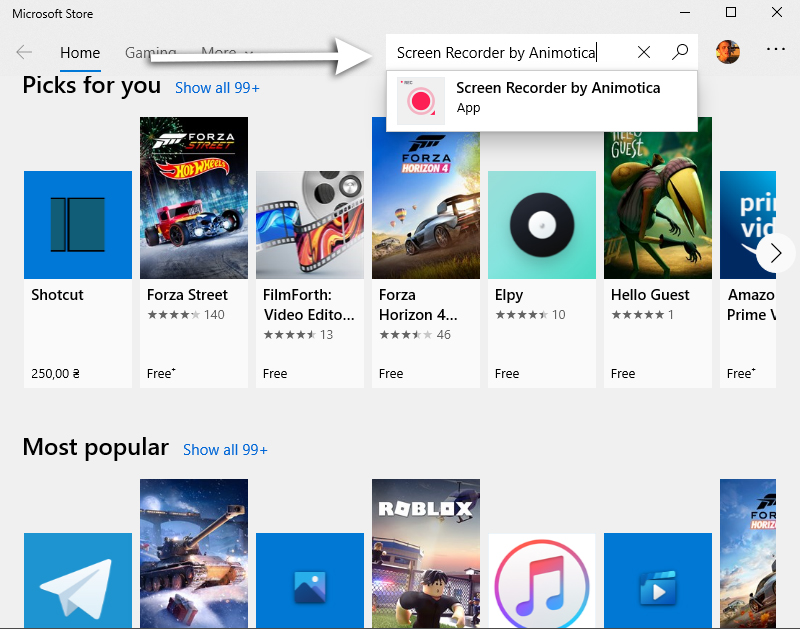Open the user profile avatar
The height and width of the screenshot is (629, 800).
[728, 52]
